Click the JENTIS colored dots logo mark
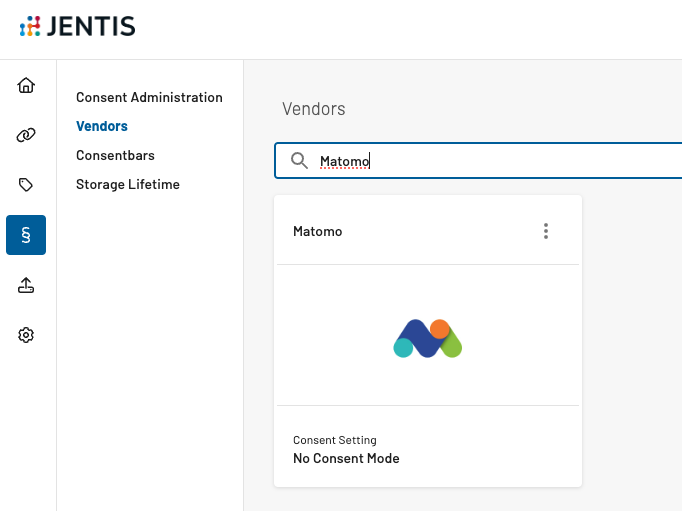Screen dimensions: 682x511 (x=30, y=27)
